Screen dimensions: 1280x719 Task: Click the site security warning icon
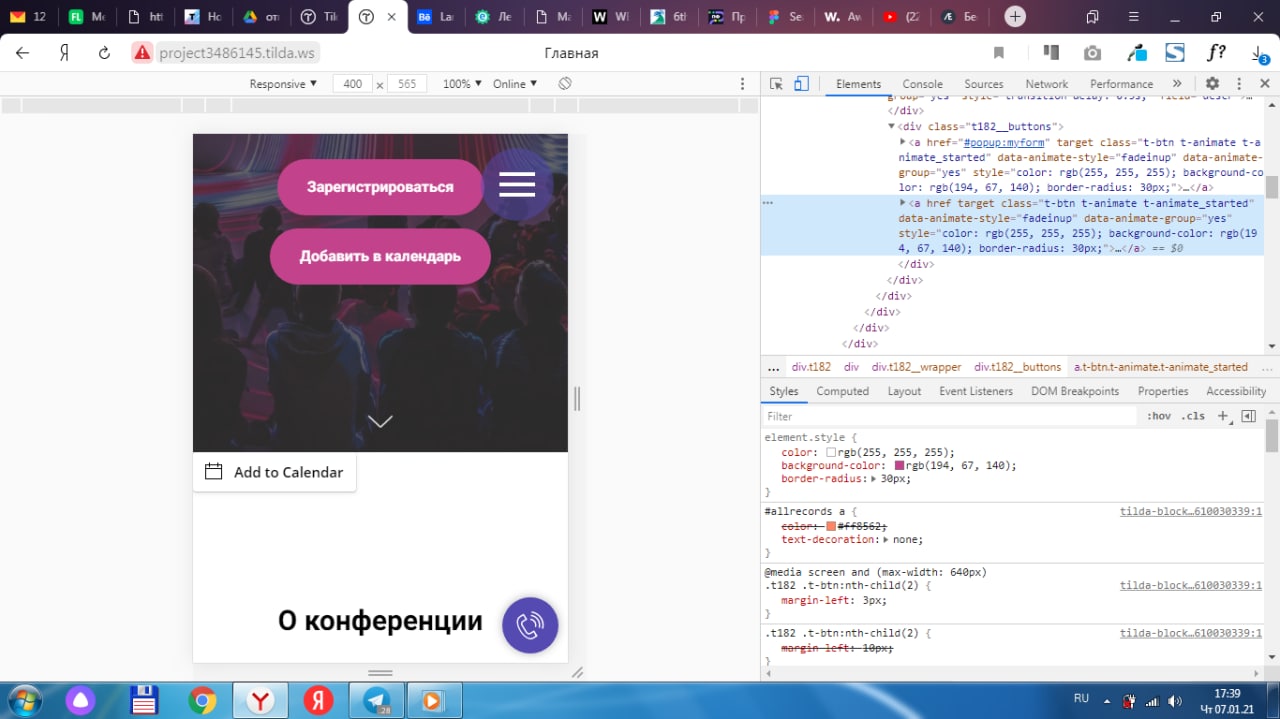pyautogui.click(x=142, y=53)
